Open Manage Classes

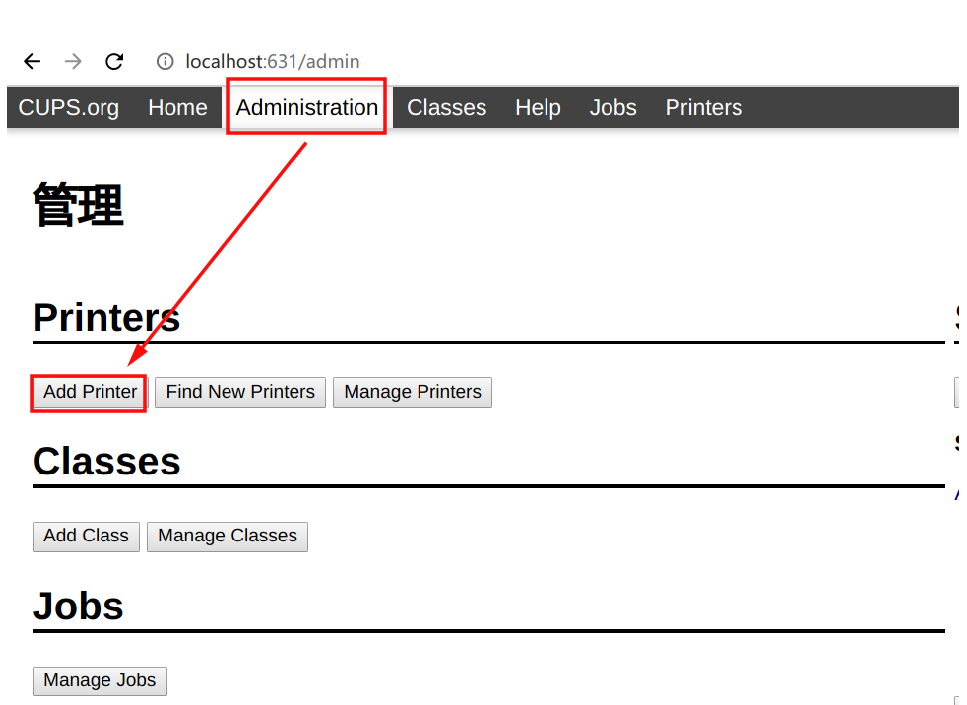click(x=227, y=536)
